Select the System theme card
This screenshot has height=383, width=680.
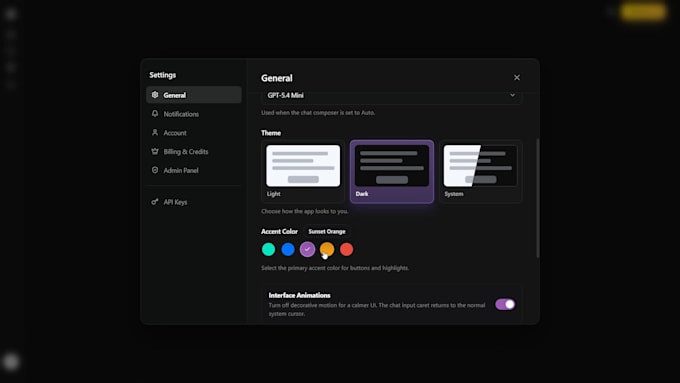pos(481,171)
